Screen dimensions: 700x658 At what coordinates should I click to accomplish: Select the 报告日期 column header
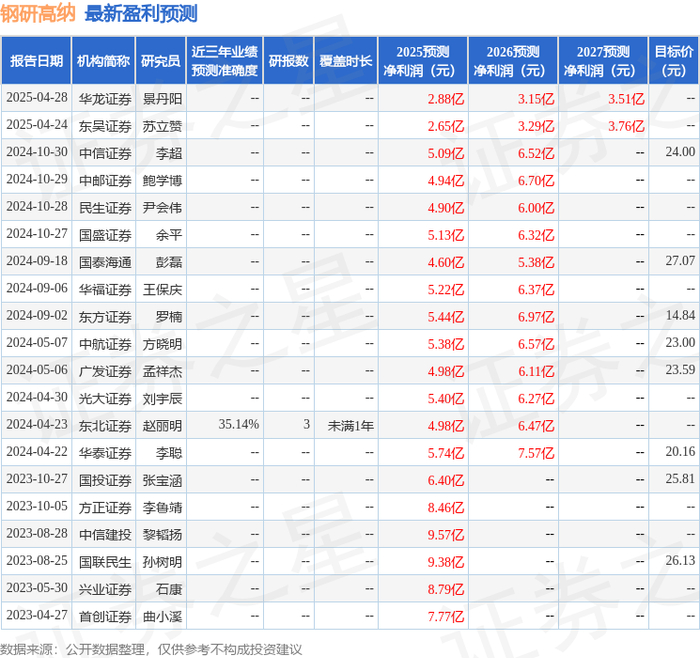(36, 61)
